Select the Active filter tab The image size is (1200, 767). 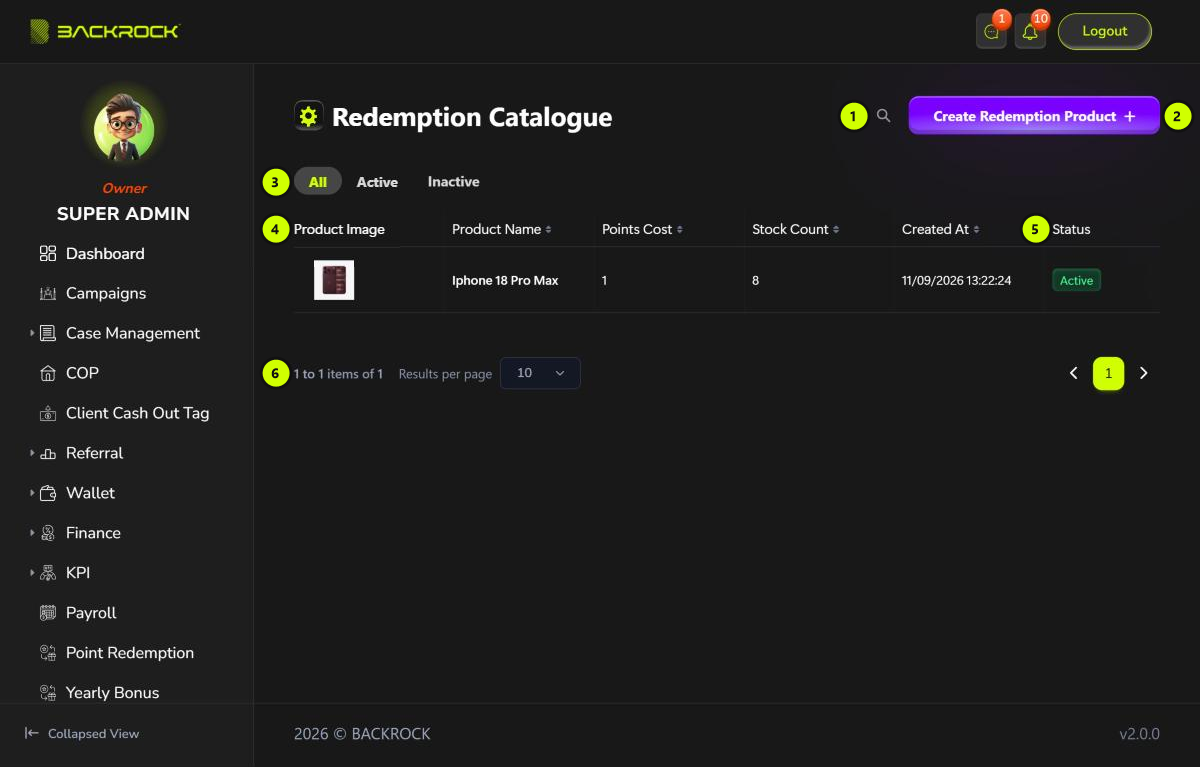point(377,182)
